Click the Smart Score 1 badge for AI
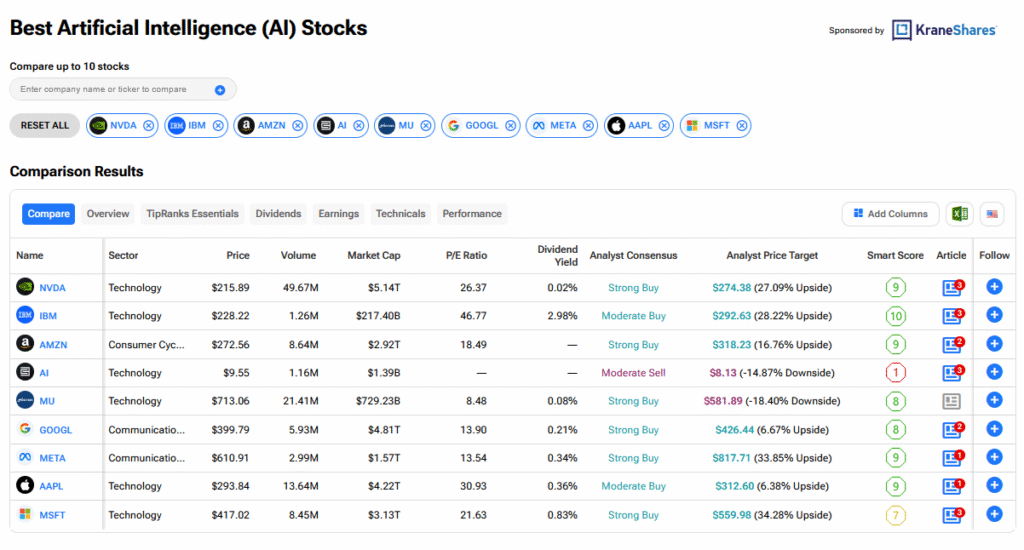 (x=895, y=373)
